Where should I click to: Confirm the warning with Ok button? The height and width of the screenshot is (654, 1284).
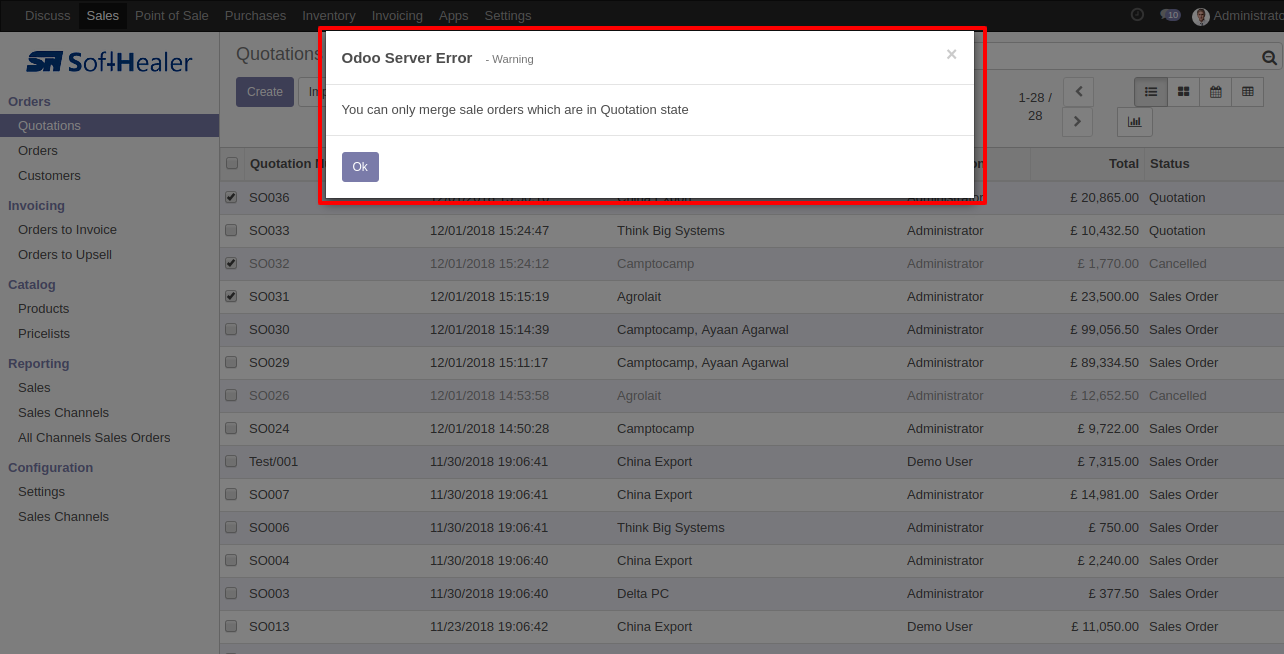(360, 167)
